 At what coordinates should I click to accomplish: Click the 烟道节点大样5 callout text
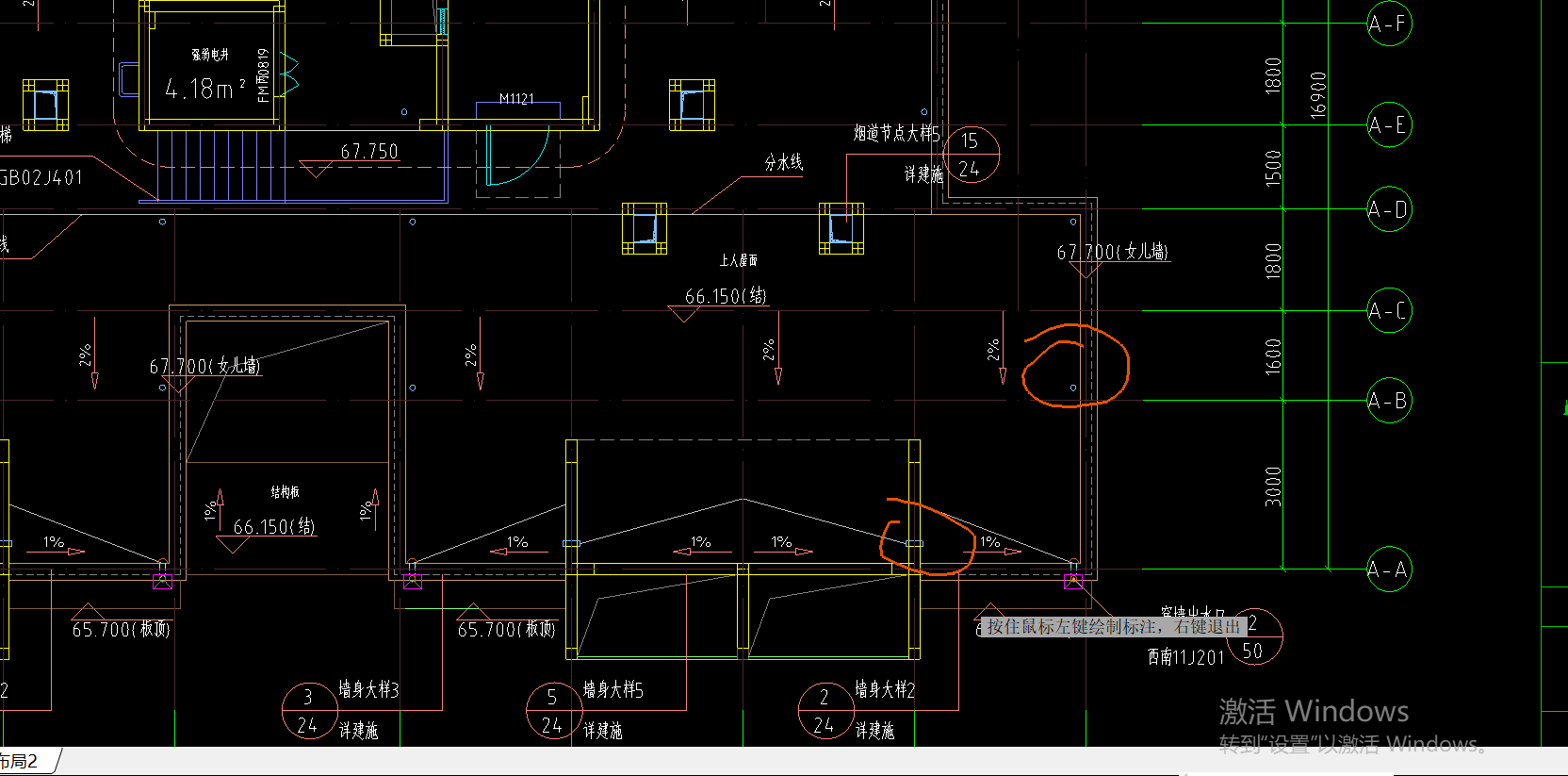tap(897, 133)
